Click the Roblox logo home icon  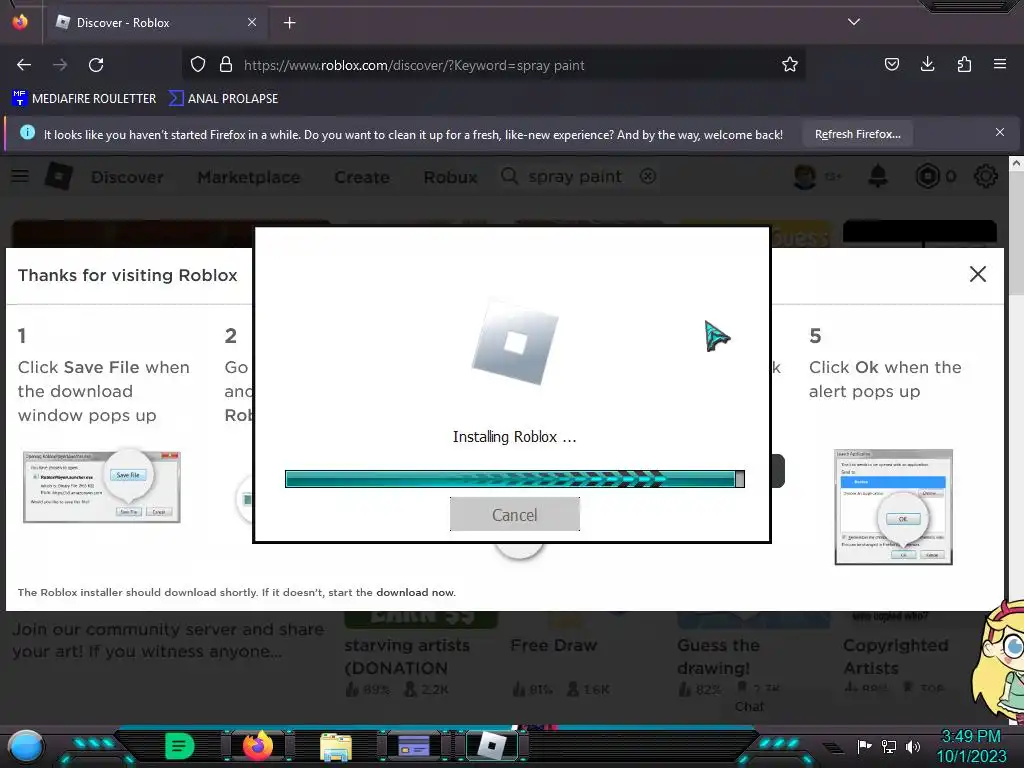(x=59, y=176)
